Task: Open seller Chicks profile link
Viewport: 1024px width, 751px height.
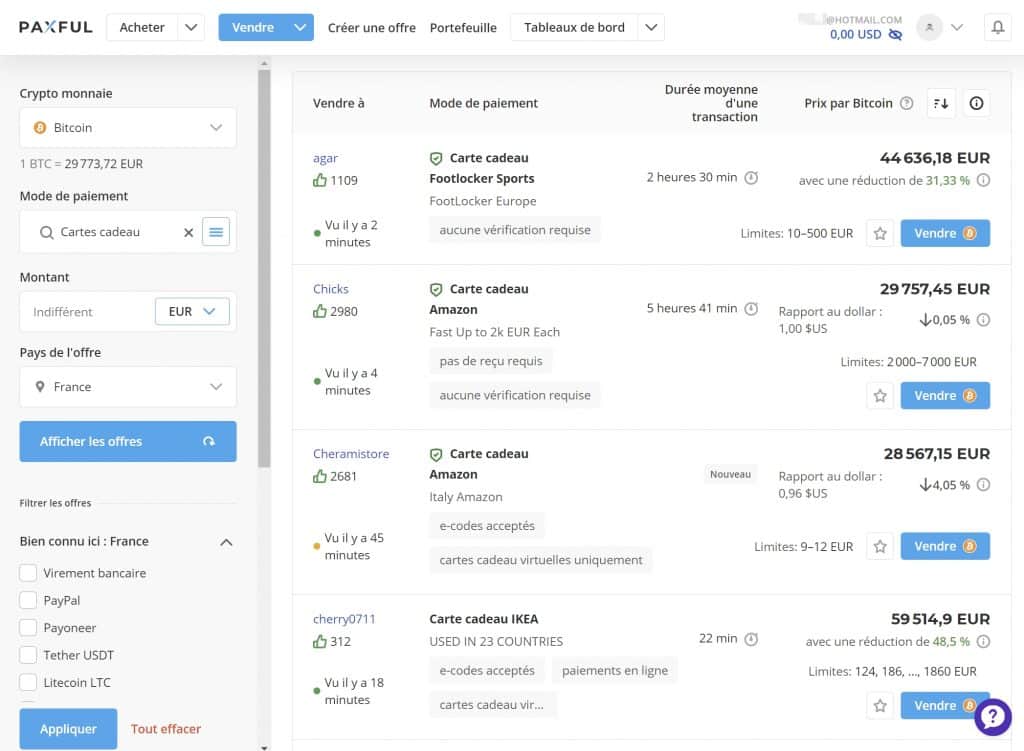Action: coord(331,289)
